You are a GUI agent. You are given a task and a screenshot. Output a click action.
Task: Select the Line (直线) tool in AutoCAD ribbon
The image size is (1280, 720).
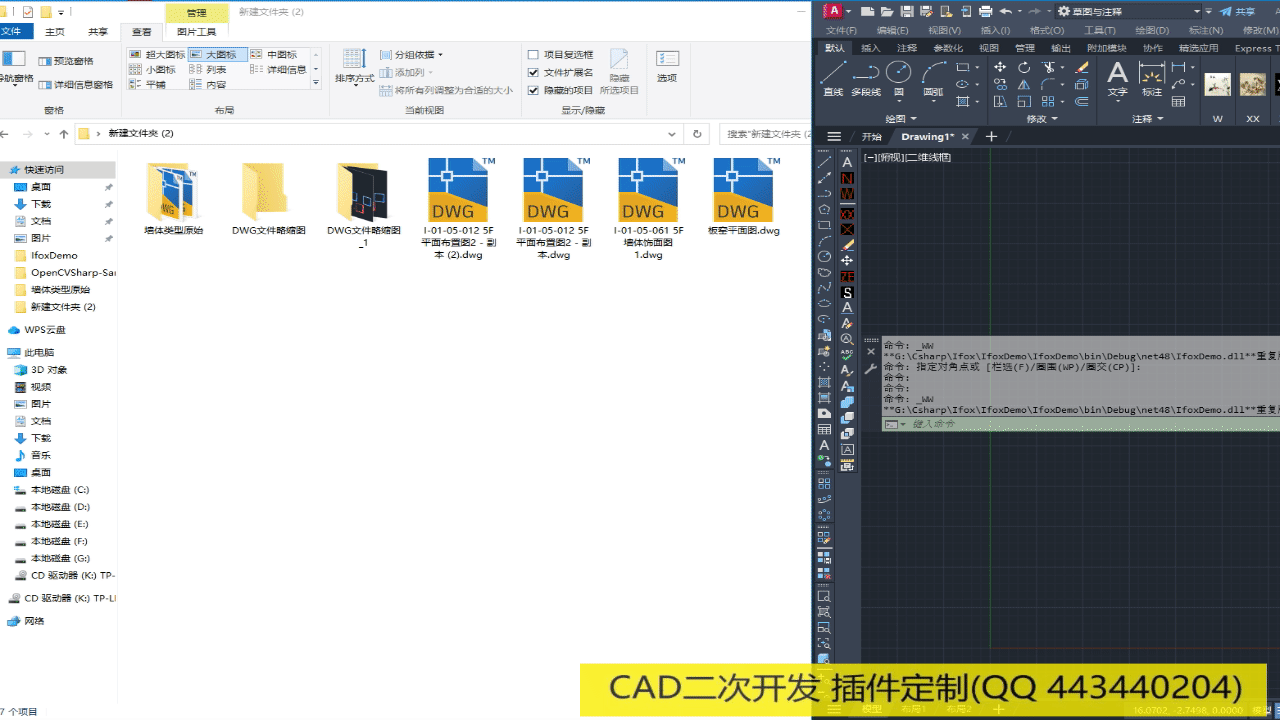[832, 78]
